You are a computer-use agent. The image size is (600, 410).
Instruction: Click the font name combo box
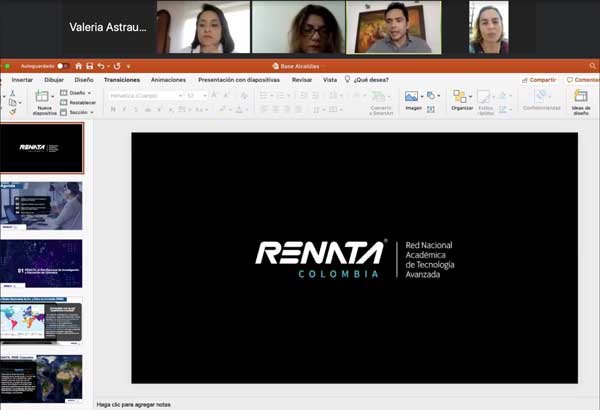click(x=146, y=95)
